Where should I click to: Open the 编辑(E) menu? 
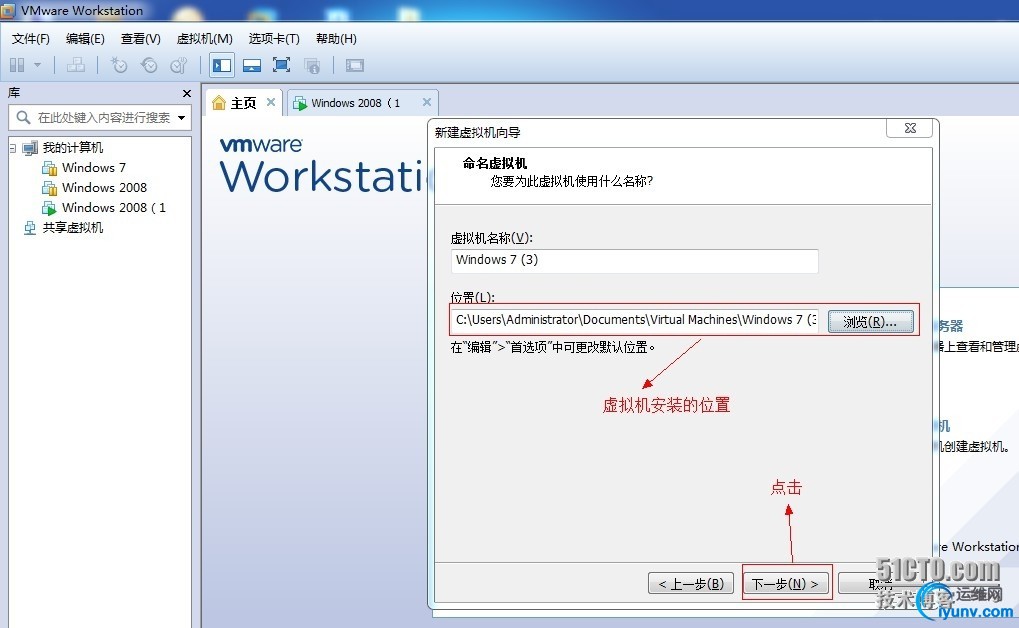(85, 39)
